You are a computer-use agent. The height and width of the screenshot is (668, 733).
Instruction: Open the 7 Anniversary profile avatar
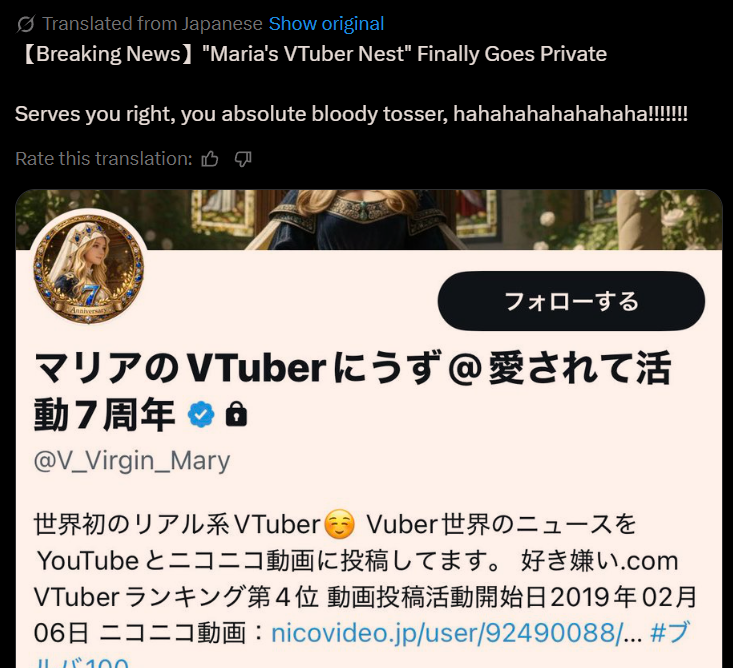coord(89,268)
